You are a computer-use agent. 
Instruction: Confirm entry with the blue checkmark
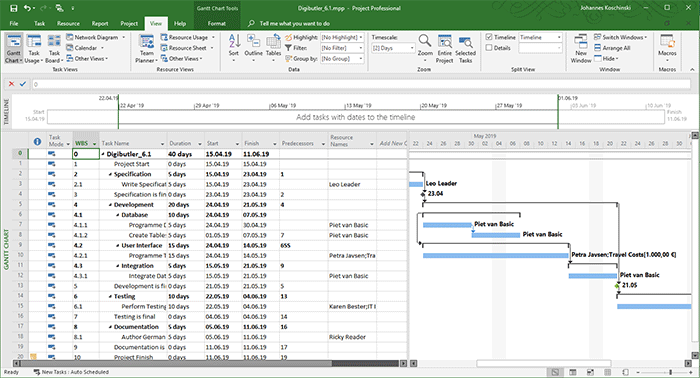(23, 84)
